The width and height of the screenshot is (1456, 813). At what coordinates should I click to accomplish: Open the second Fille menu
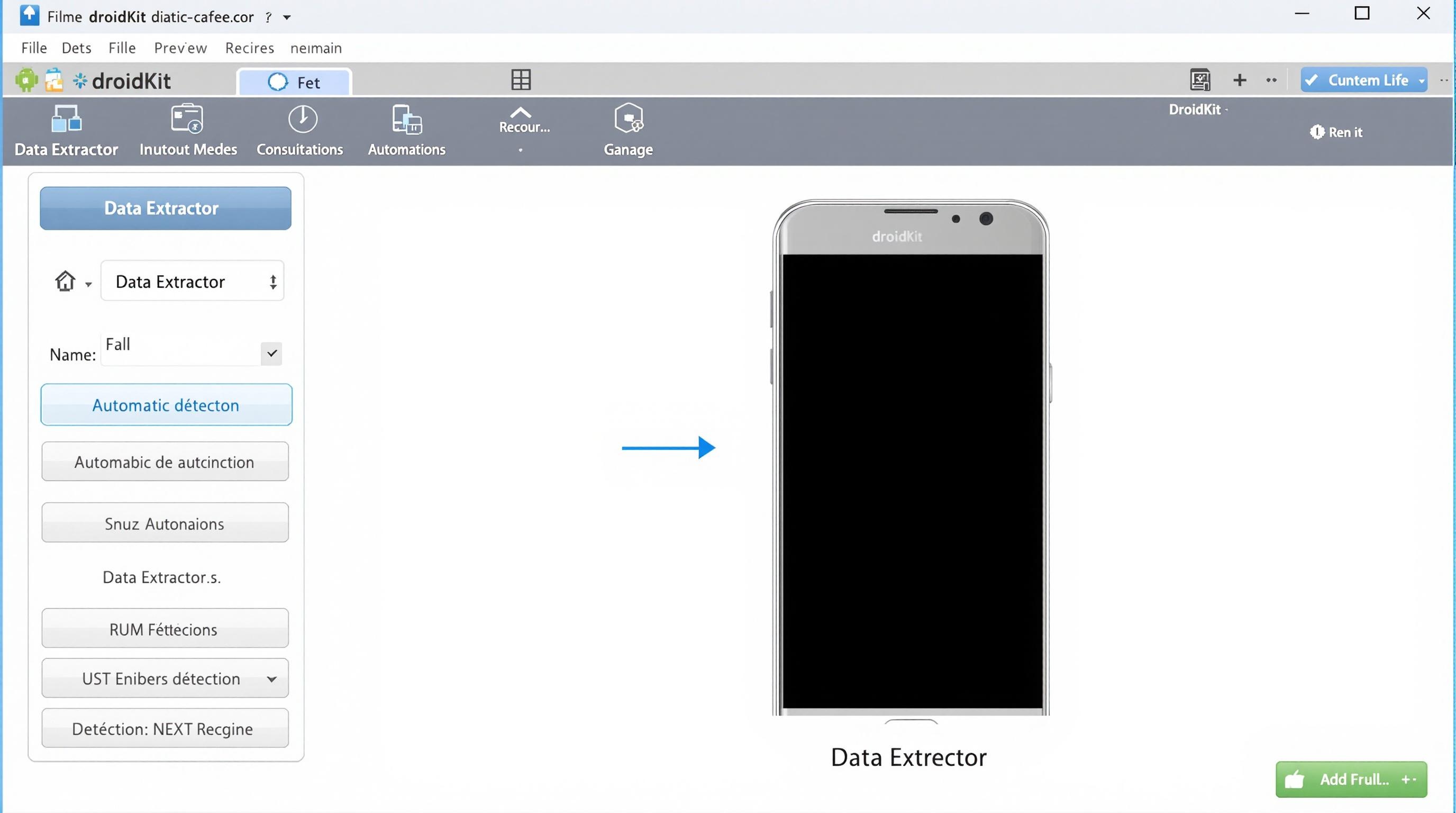tap(122, 48)
